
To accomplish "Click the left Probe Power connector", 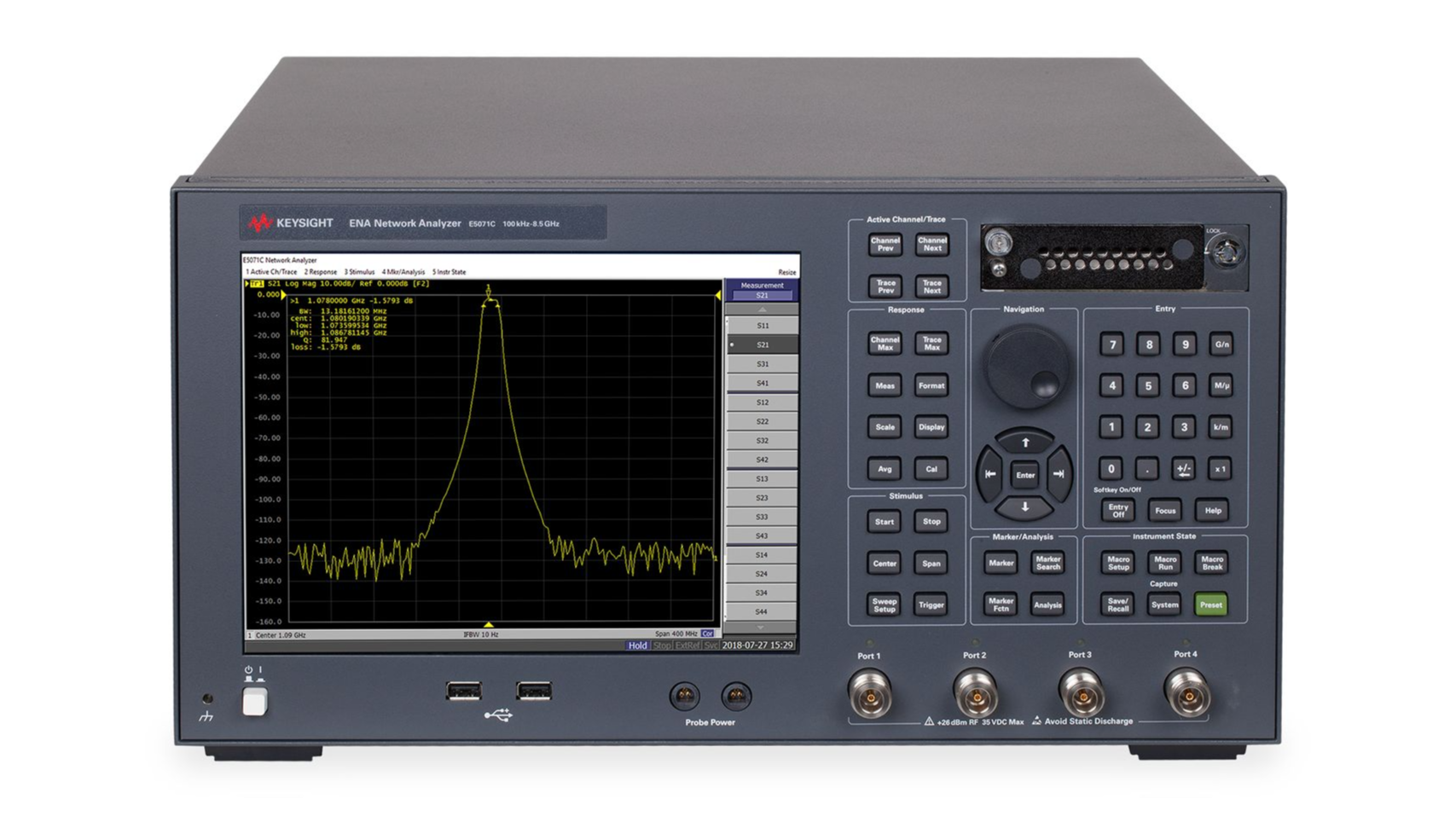I will pos(684,697).
